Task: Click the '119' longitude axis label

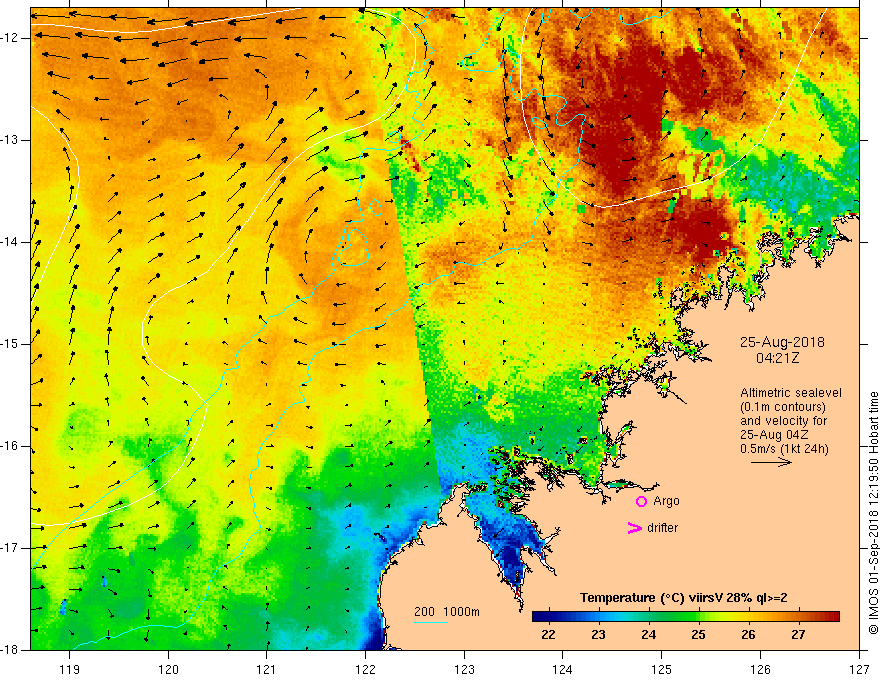Action: pyautogui.click(x=70, y=669)
